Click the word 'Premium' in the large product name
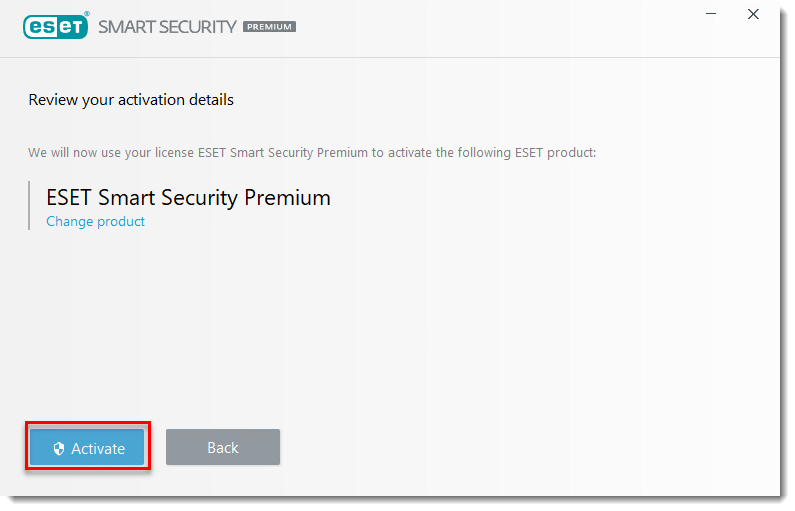Screen dimensions: 795x511 (x=288, y=198)
